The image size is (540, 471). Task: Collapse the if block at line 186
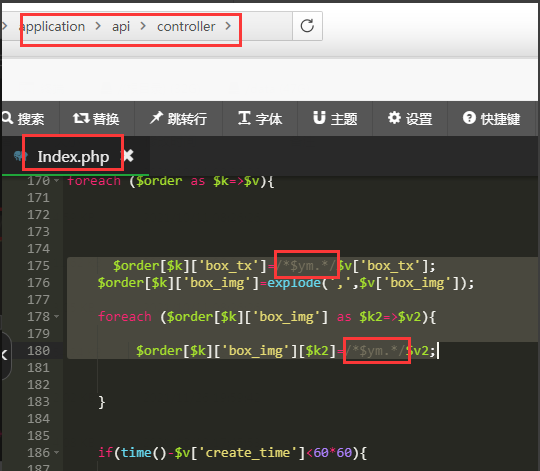tap(56, 452)
